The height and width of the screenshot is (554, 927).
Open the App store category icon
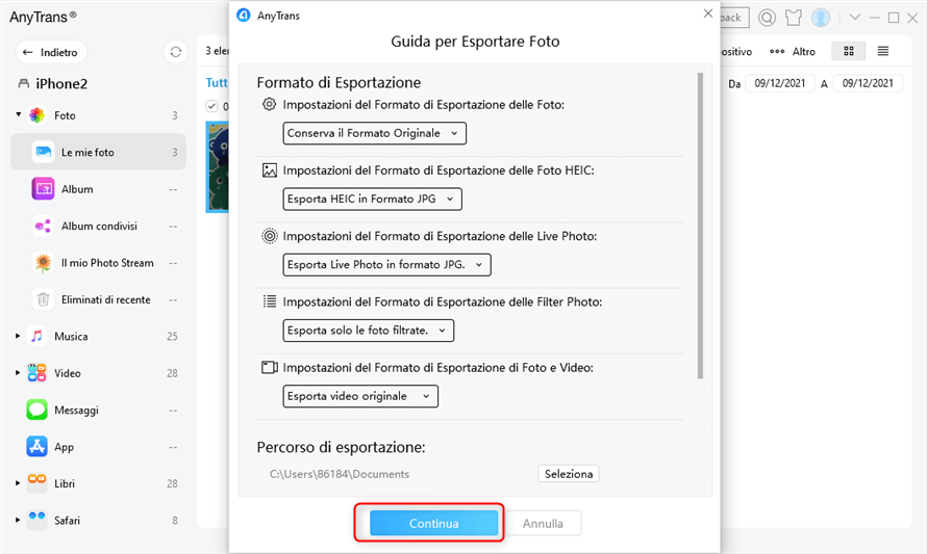(x=37, y=447)
